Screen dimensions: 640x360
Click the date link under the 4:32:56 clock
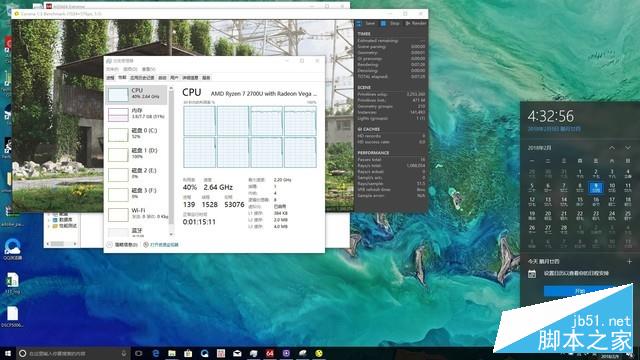click(554, 129)
